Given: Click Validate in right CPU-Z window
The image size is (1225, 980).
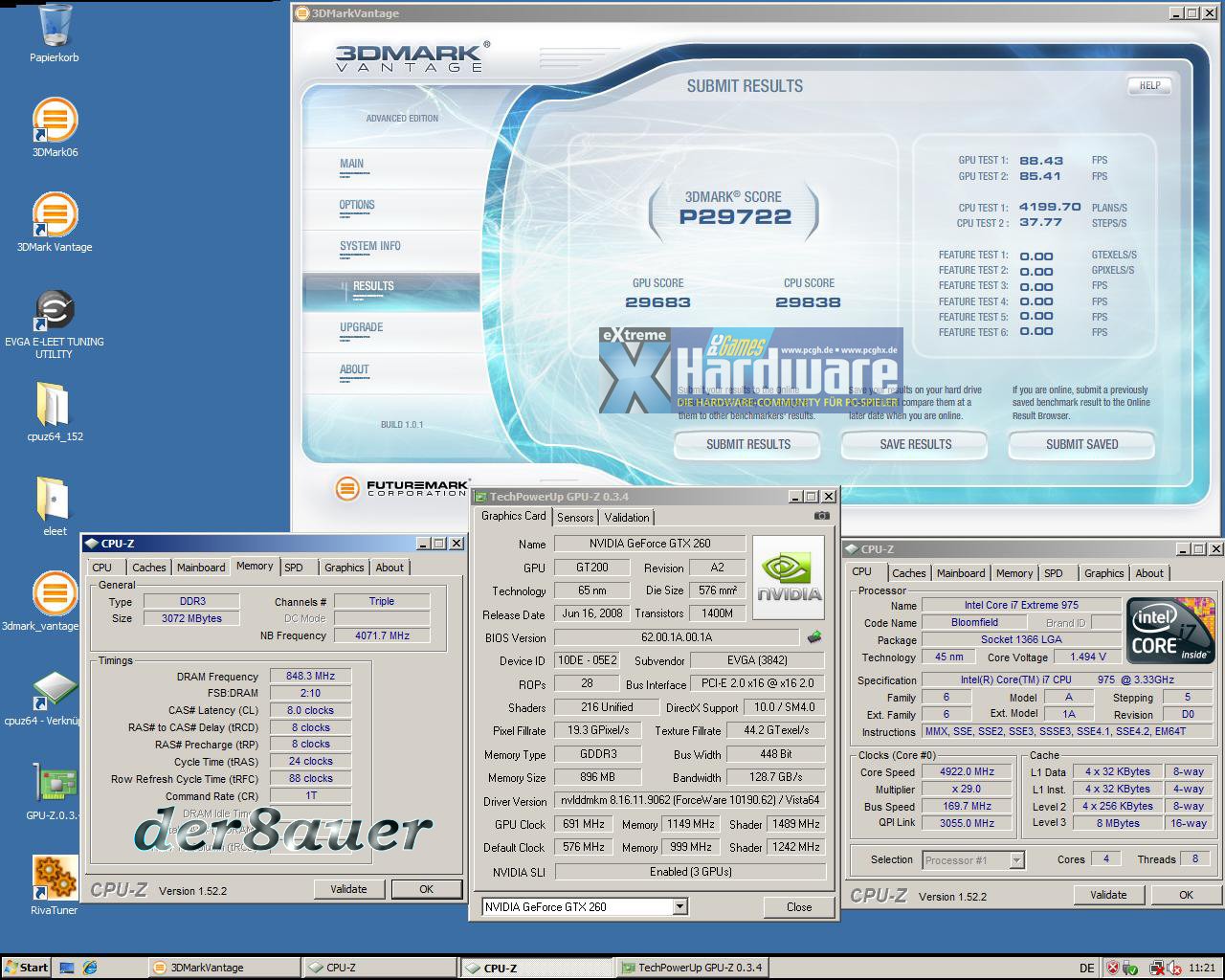Looking at the screenshot, I should 1108,895.
